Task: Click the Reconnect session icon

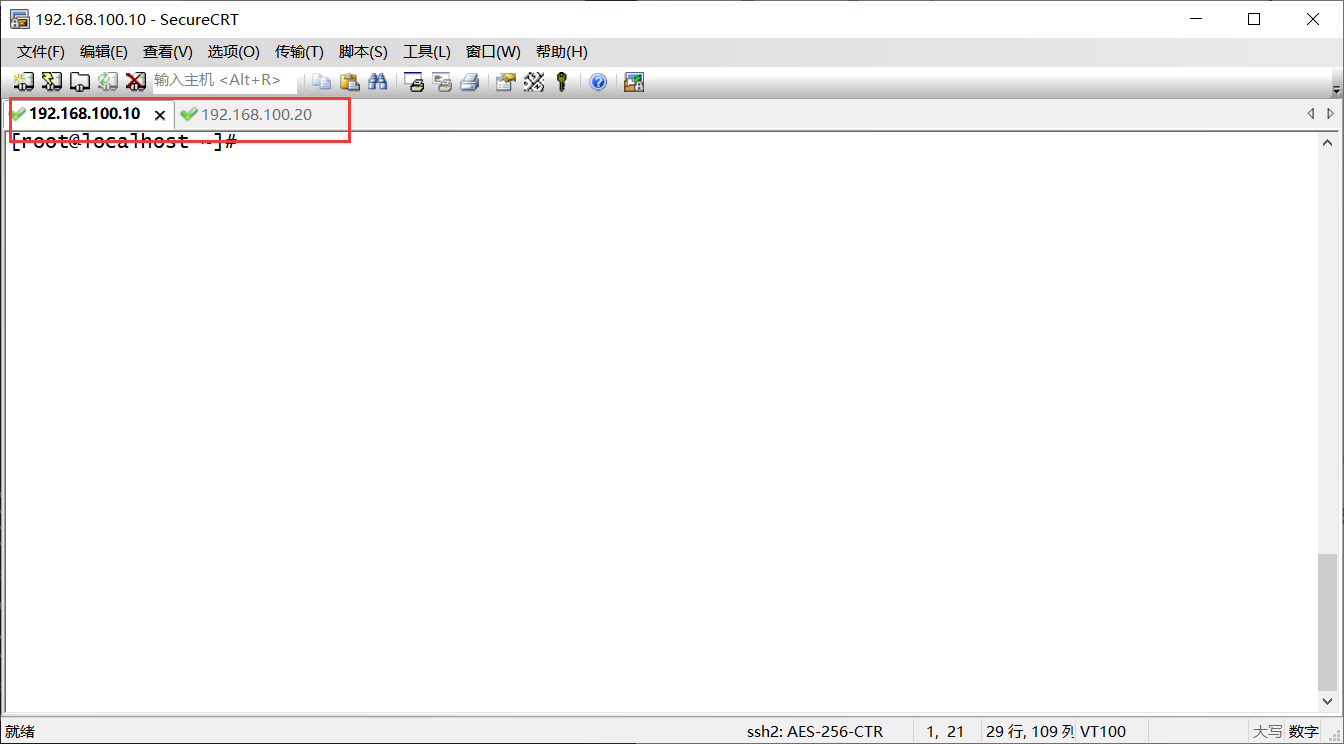Action: [x=108, y=82]
